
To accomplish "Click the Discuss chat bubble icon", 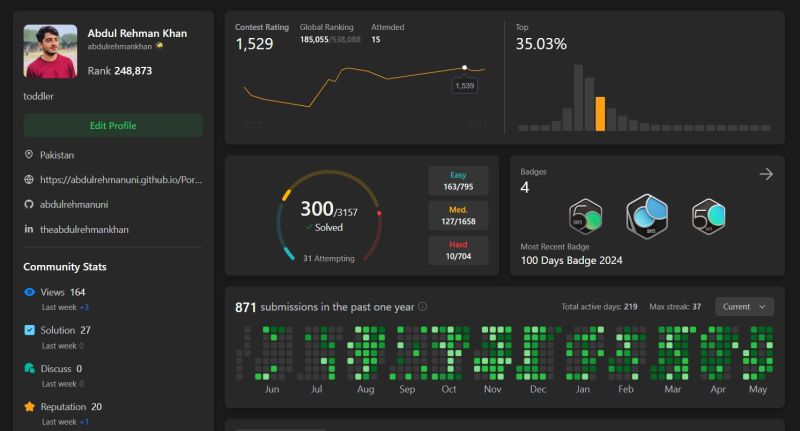I will pyautogui.click(x=30, y=368).
